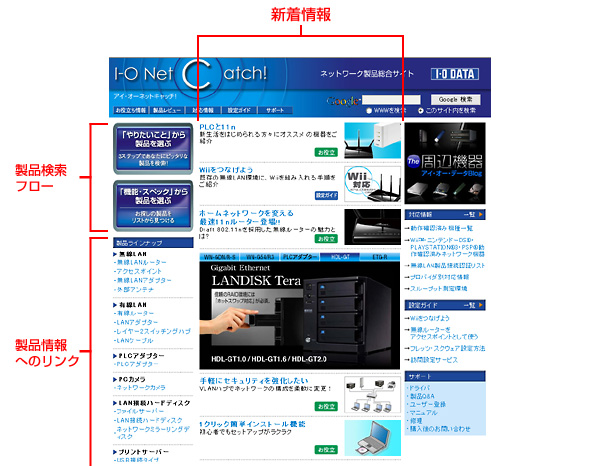The height and width of the screenshot is (466, 600).
Task: Click the I-O Net Catch! site logo
Action: click(191, 74)
